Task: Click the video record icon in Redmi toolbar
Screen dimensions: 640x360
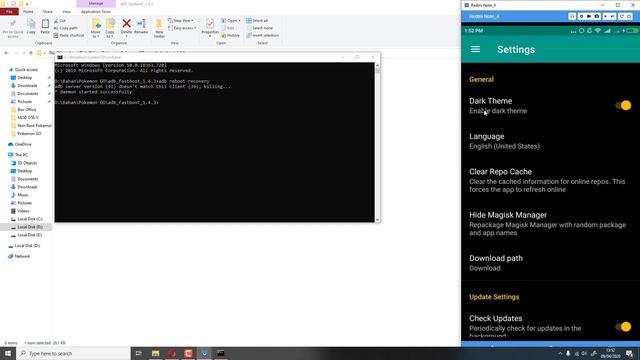Action: coord(589,16)
